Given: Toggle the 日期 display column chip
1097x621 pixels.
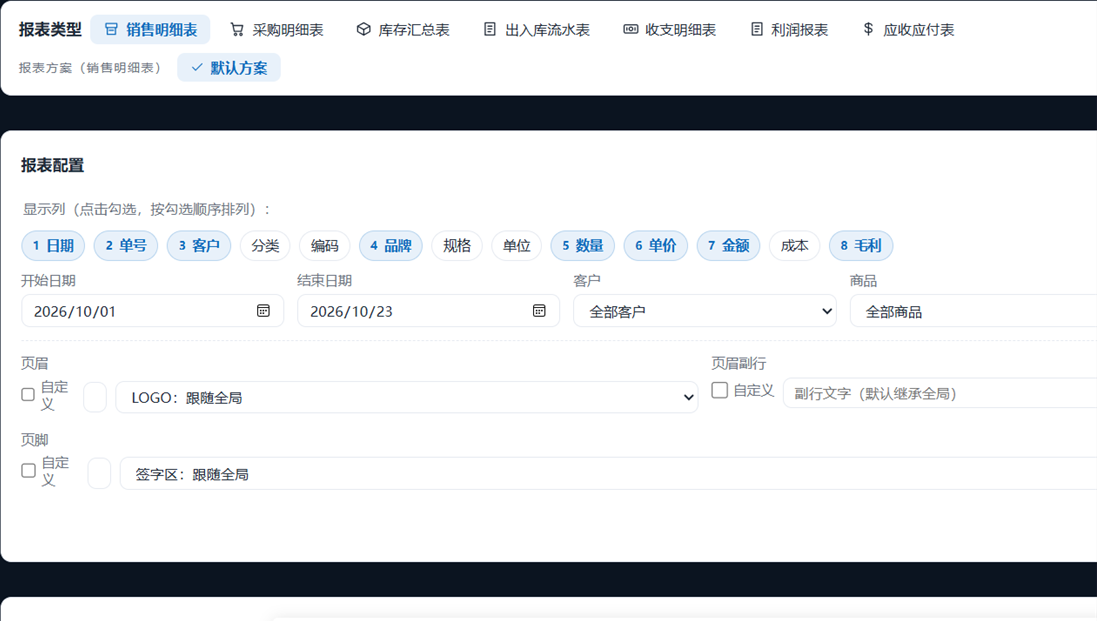Looking at the screenshot, I should point(53,245).
